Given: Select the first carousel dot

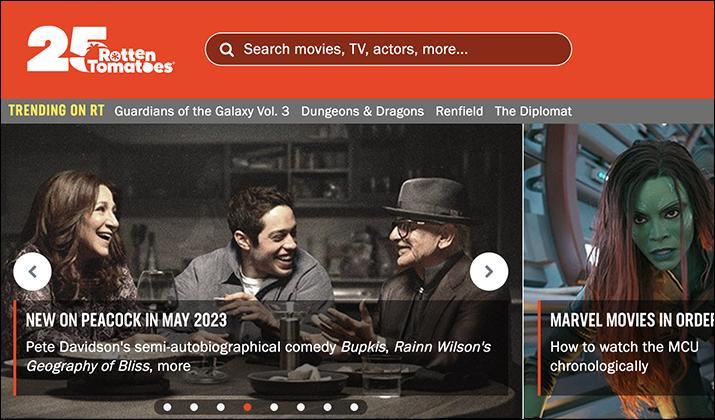Looking at the screenshot, I should tap(167, 407).
